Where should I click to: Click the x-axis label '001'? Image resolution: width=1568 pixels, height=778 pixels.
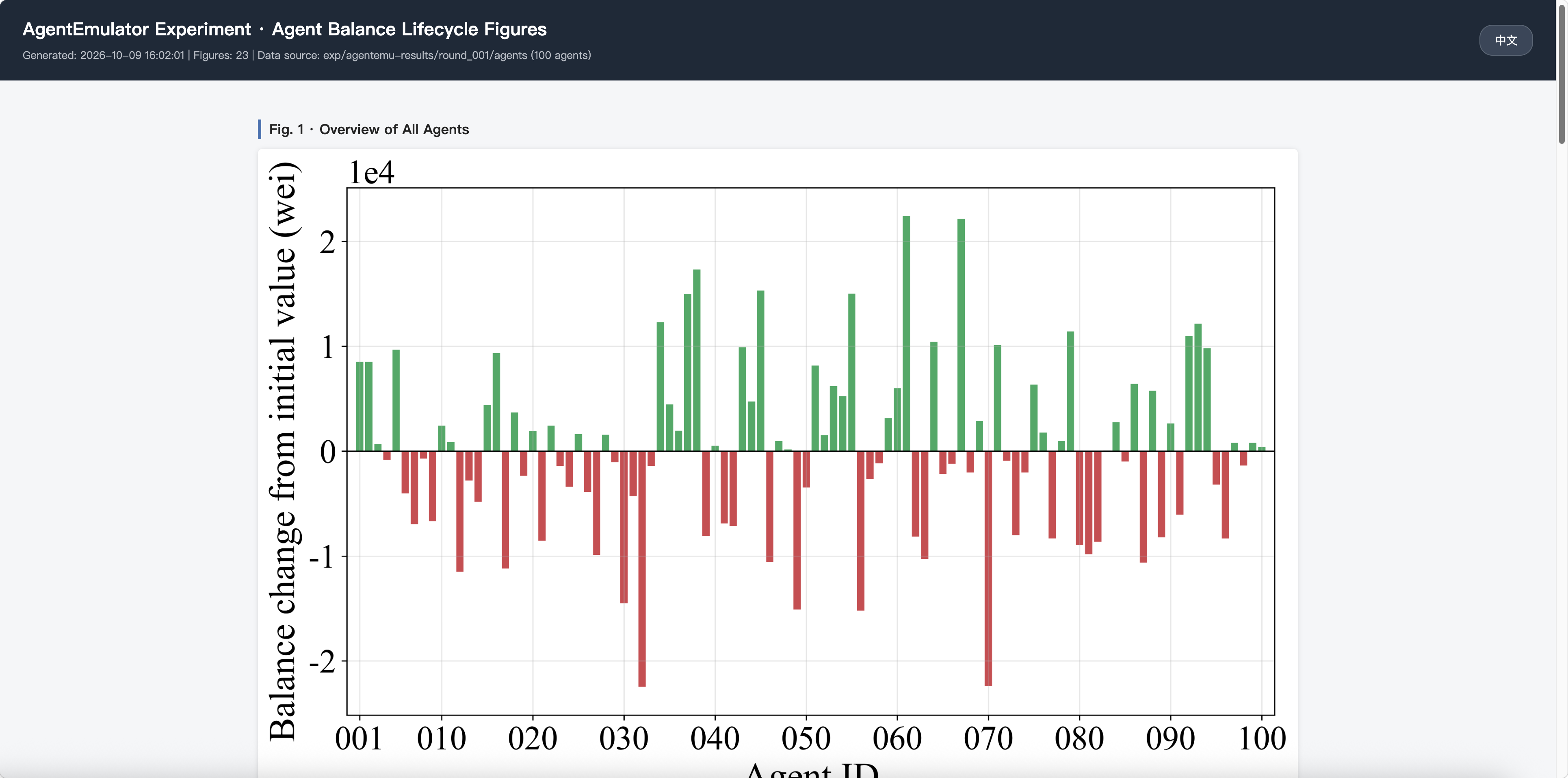point(359,739)
